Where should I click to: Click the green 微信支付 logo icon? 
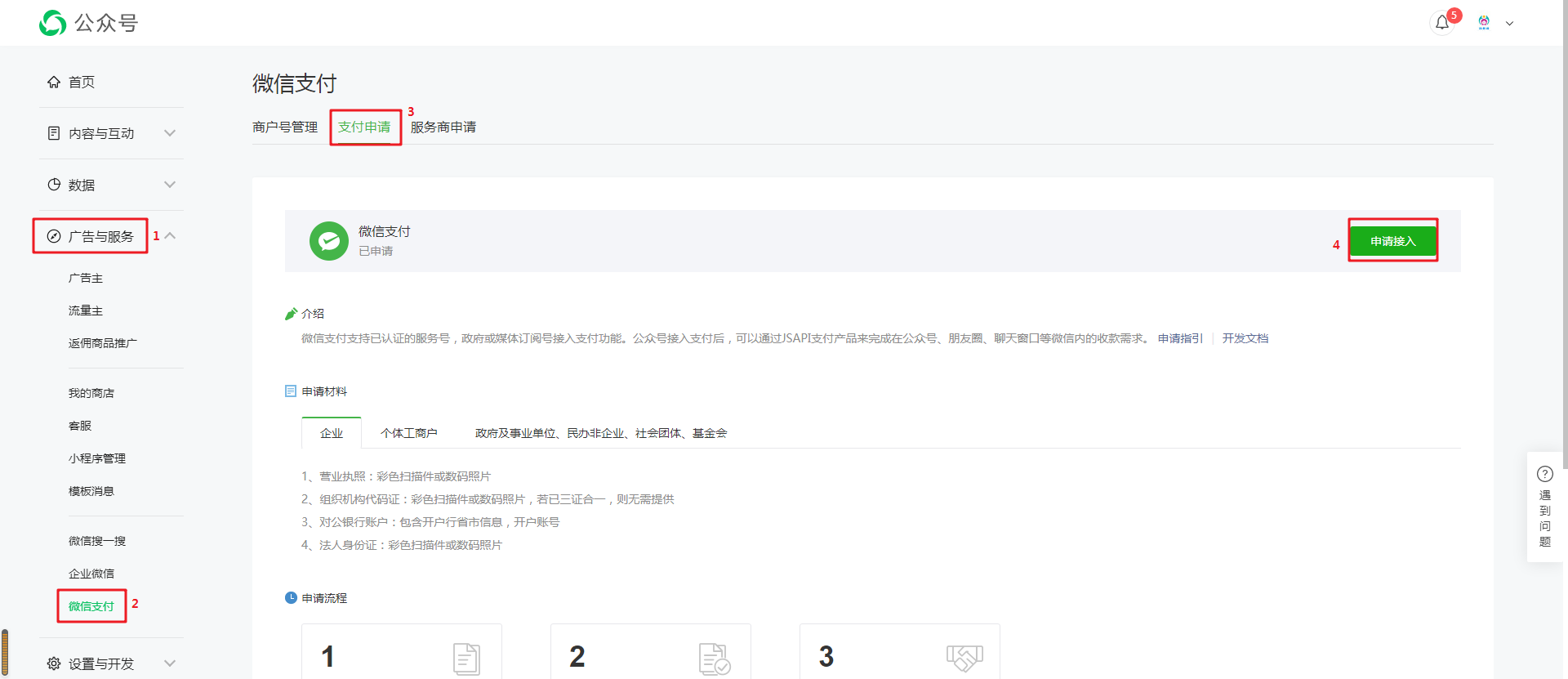329,241
